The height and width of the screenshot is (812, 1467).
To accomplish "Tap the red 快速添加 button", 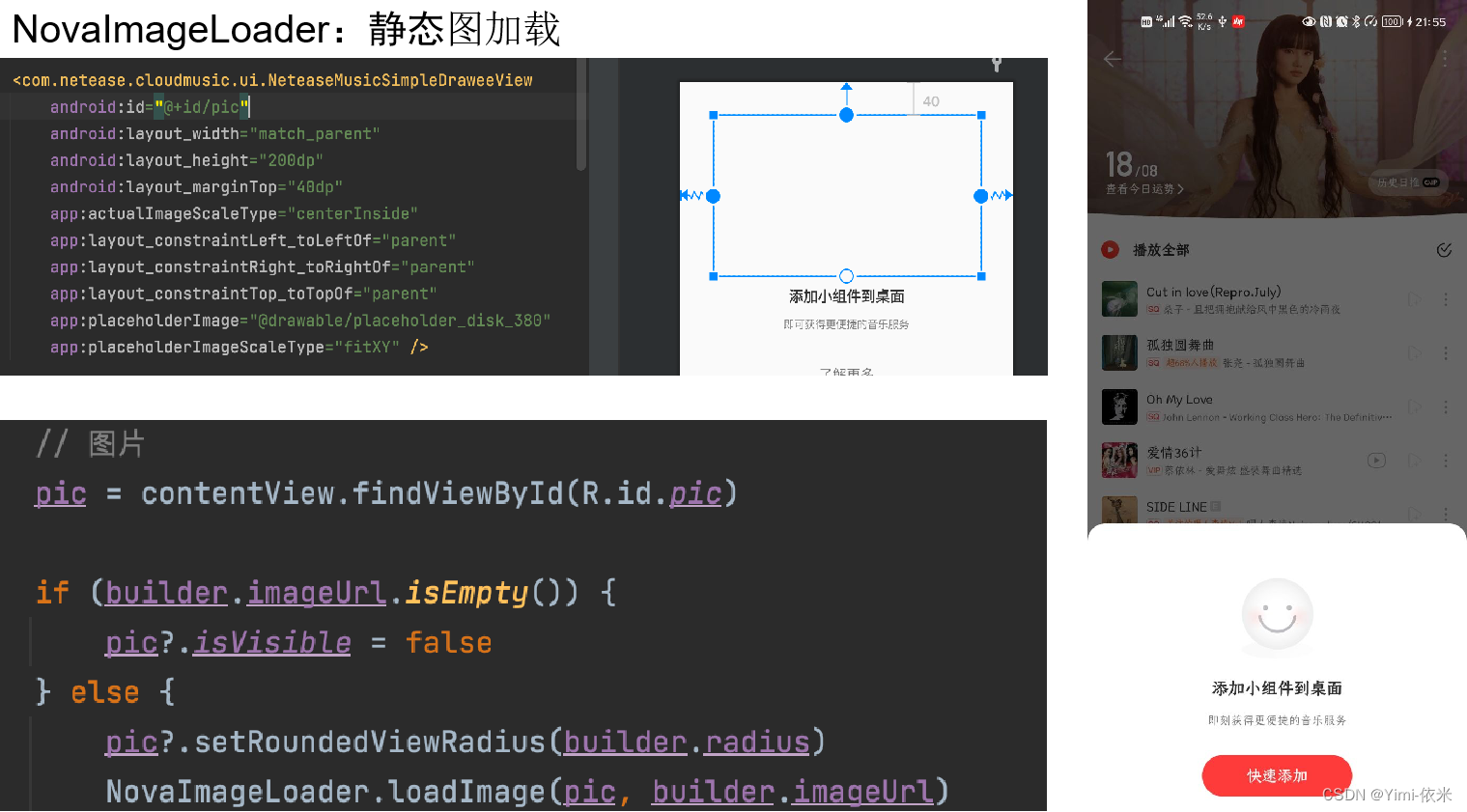I will click(1277, 775).
